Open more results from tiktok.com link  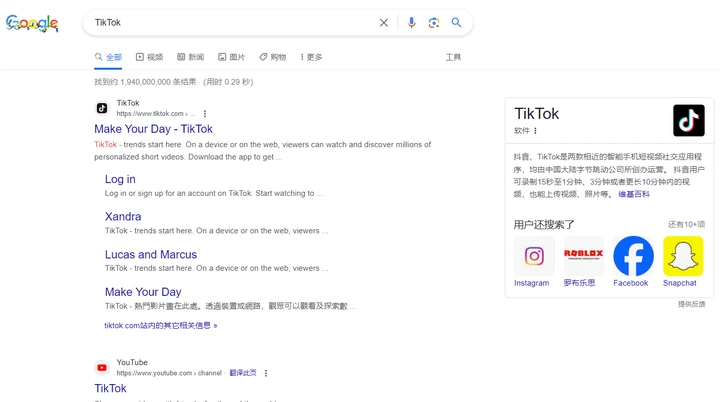point(161,325)
